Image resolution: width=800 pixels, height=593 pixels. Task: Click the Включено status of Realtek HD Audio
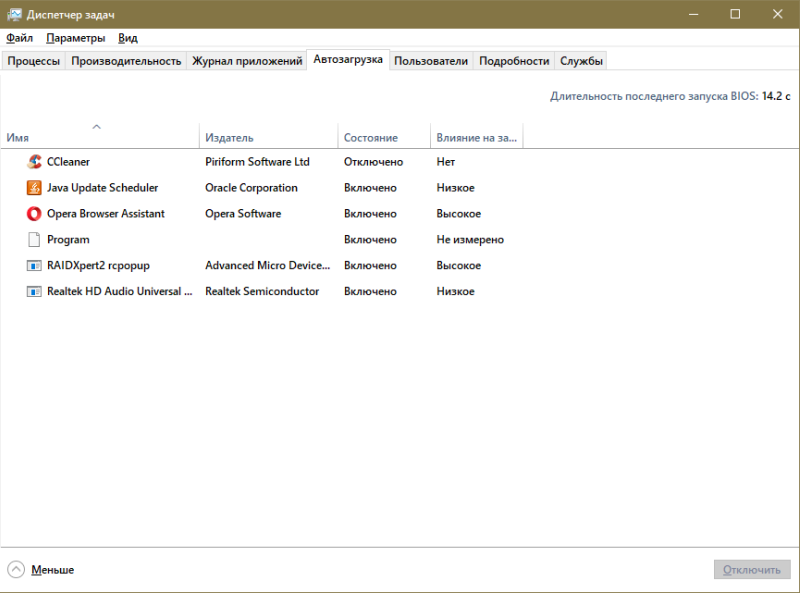pyautogui.click(x=370, y=291)
